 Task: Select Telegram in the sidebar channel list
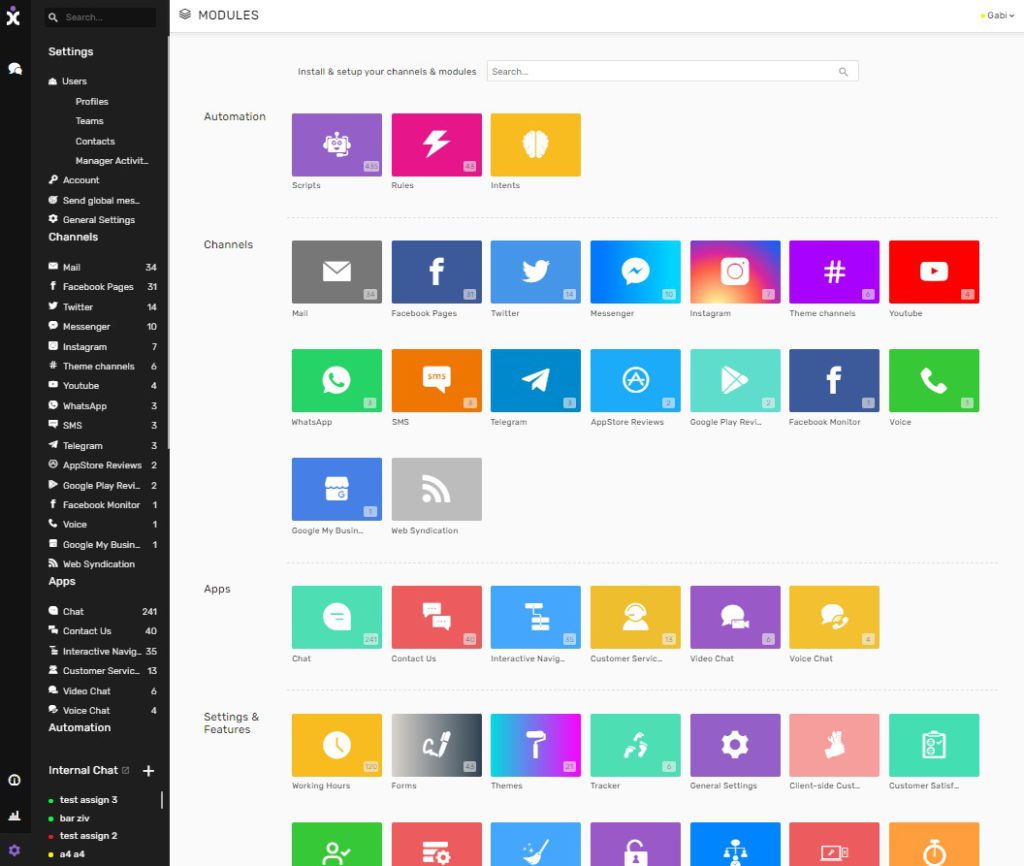point(103,446)
